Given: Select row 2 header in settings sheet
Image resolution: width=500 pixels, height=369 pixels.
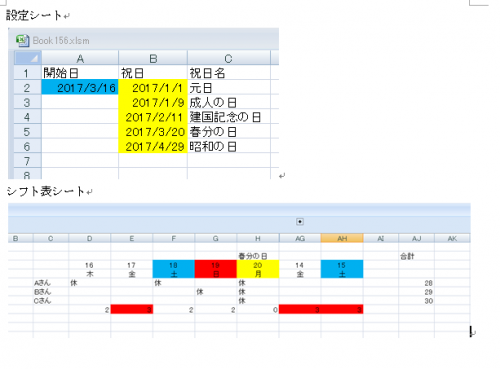Looking at the screenshot, I should tap(27, 87).
